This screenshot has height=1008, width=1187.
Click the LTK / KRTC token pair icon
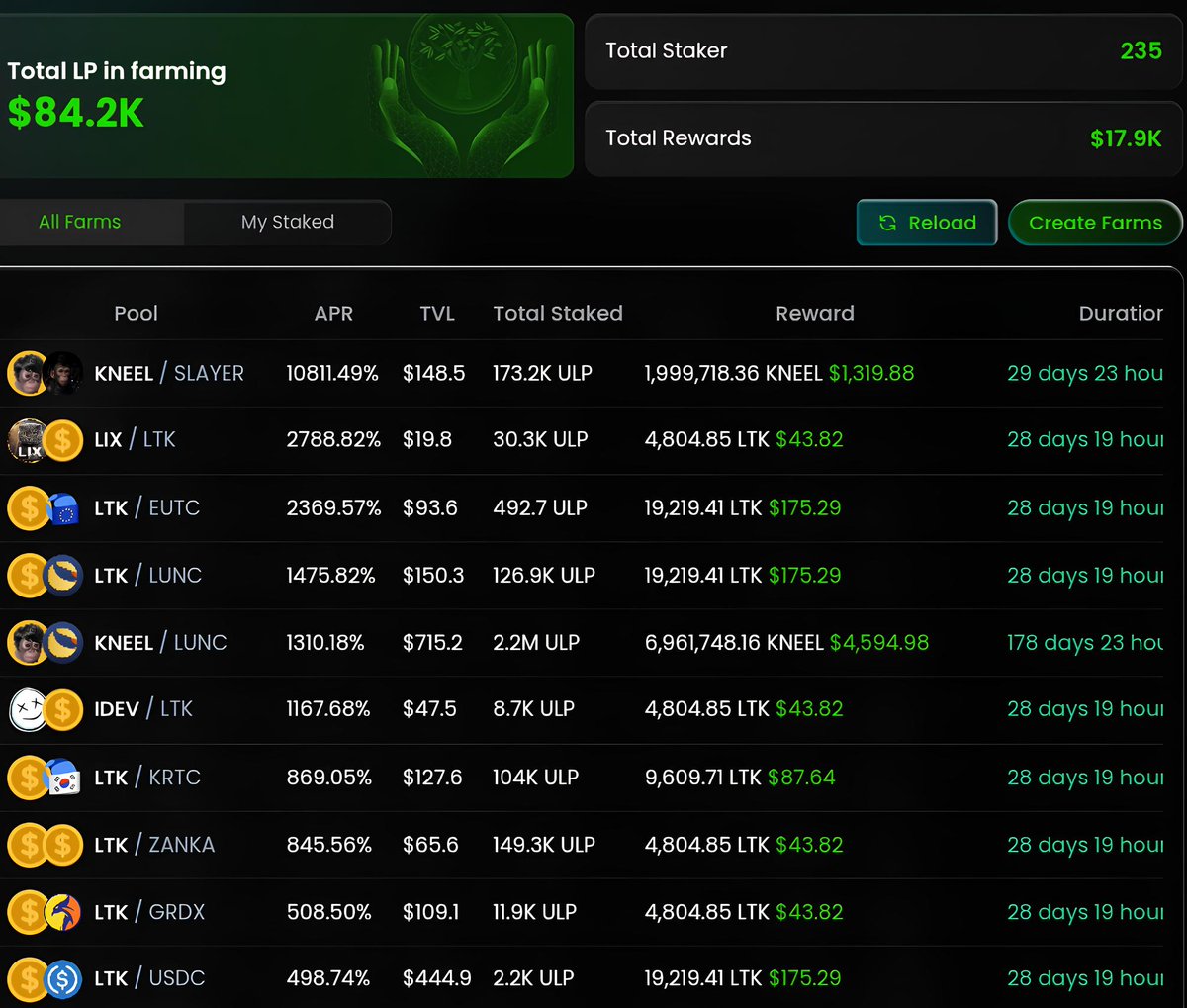[46, 778]
